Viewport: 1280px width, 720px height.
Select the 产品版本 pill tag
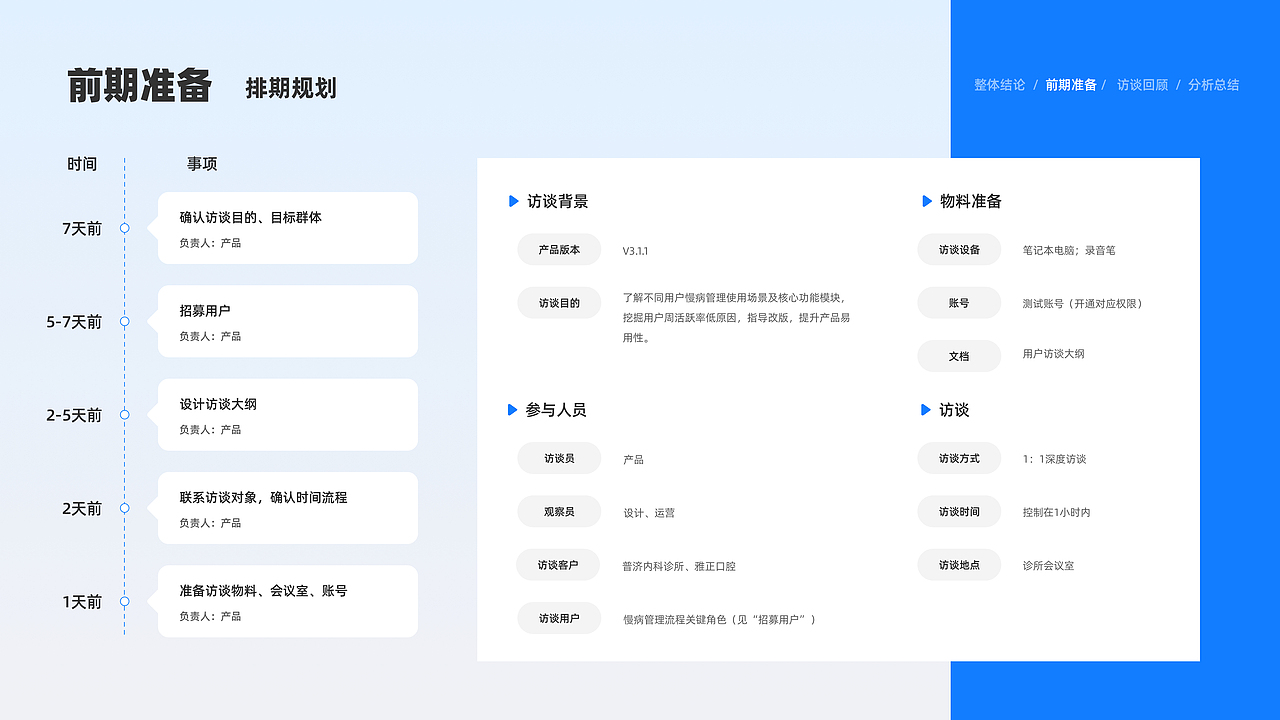coord(559,250)
